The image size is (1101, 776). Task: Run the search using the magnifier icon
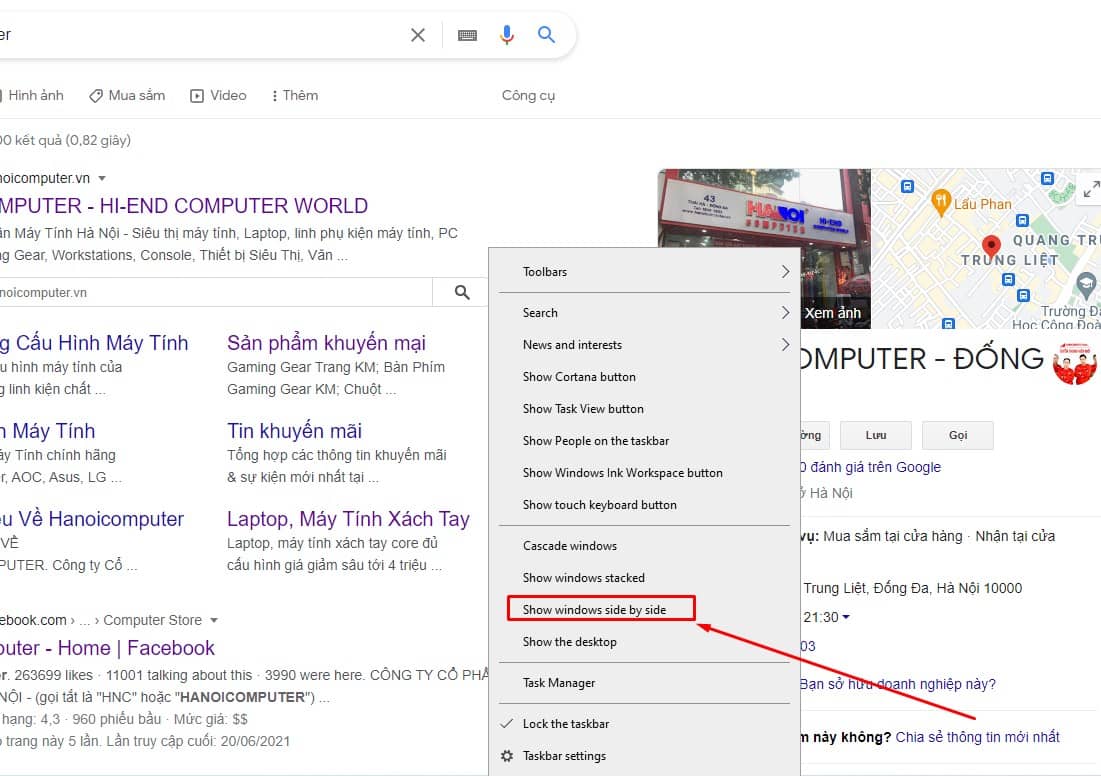[546, 33]
